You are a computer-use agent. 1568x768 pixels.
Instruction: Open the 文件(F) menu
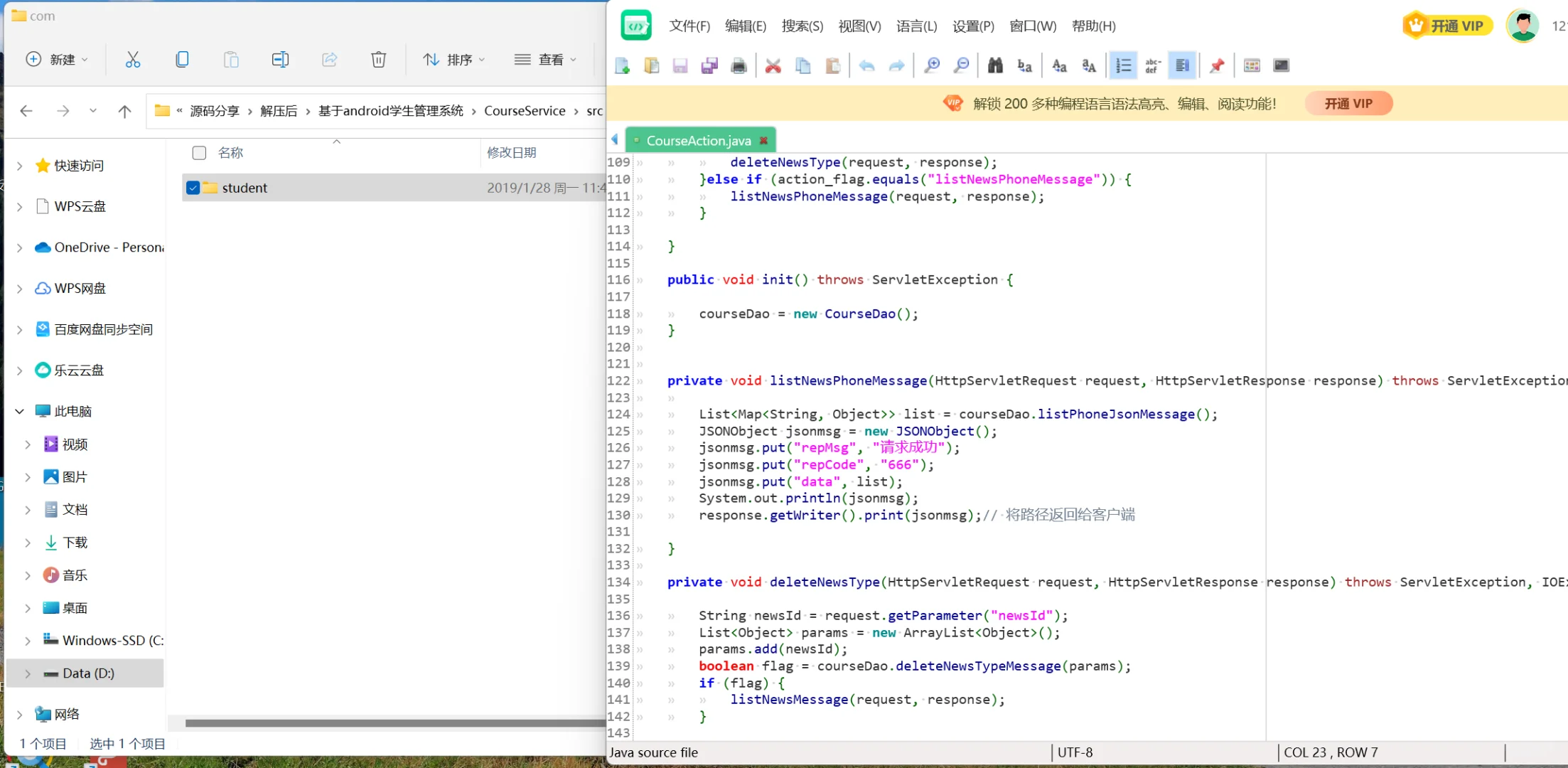tap(689, 26)
